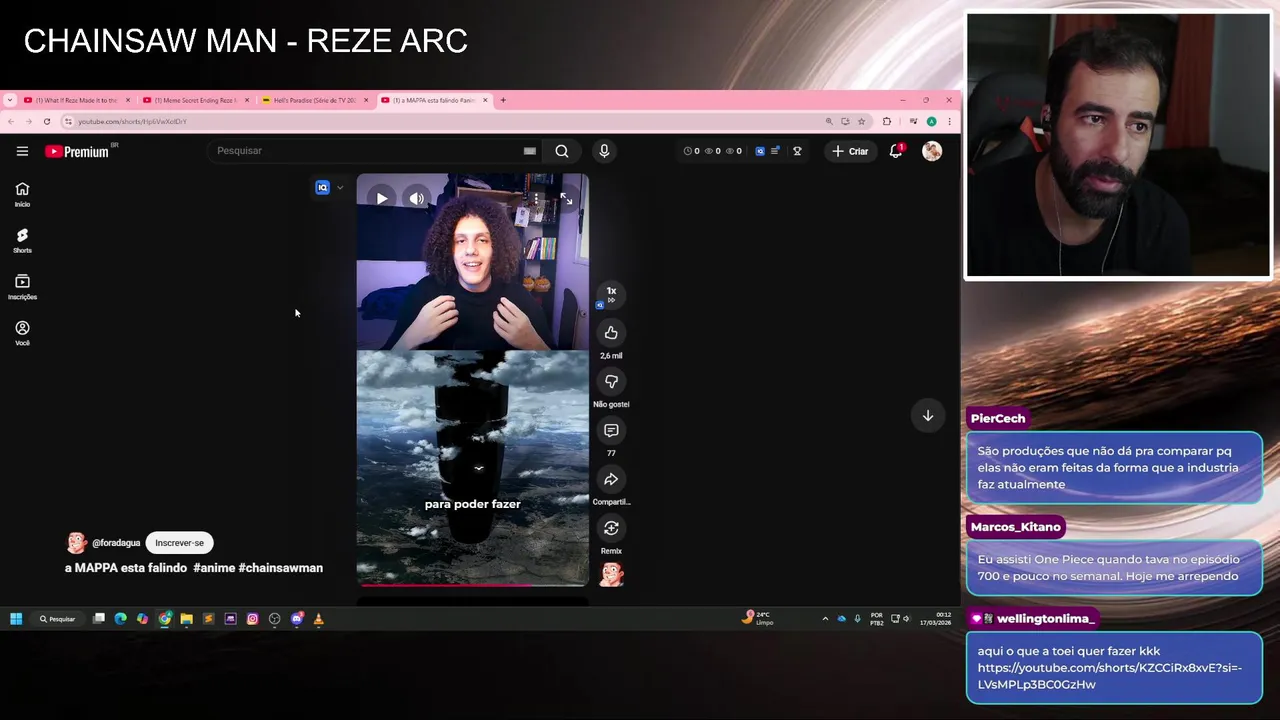Open the #chainsawman hashtag
This screenshot has width=1280, height=720.
pyautogui.click(x=281, y=568)
